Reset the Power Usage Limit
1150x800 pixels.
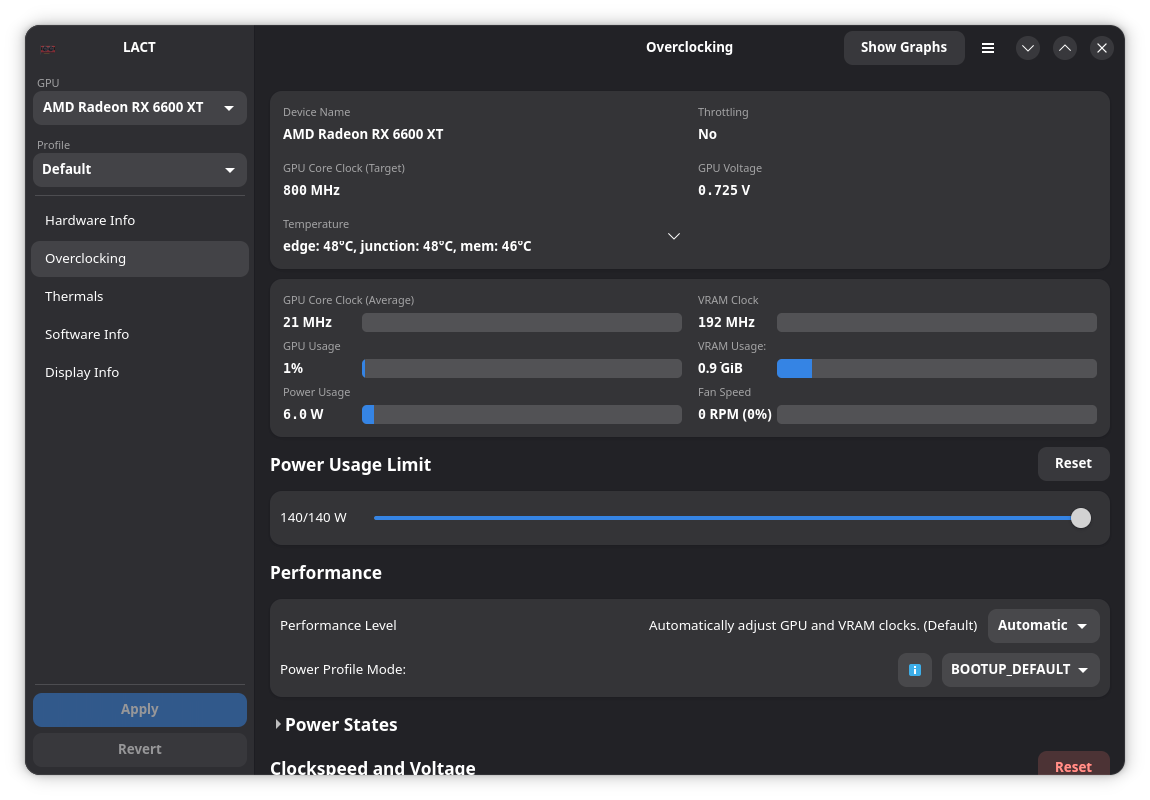[1073, 463]
